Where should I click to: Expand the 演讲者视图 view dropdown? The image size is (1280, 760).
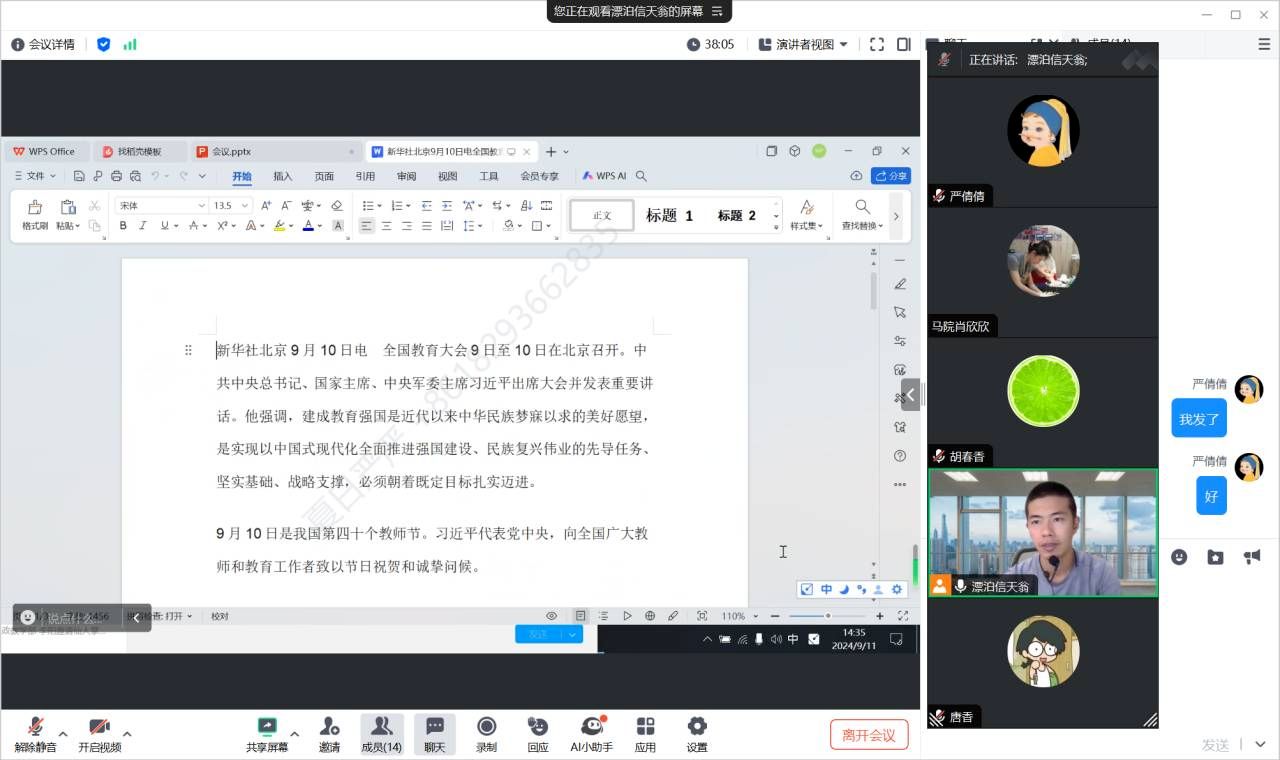[x=804, y=44]
